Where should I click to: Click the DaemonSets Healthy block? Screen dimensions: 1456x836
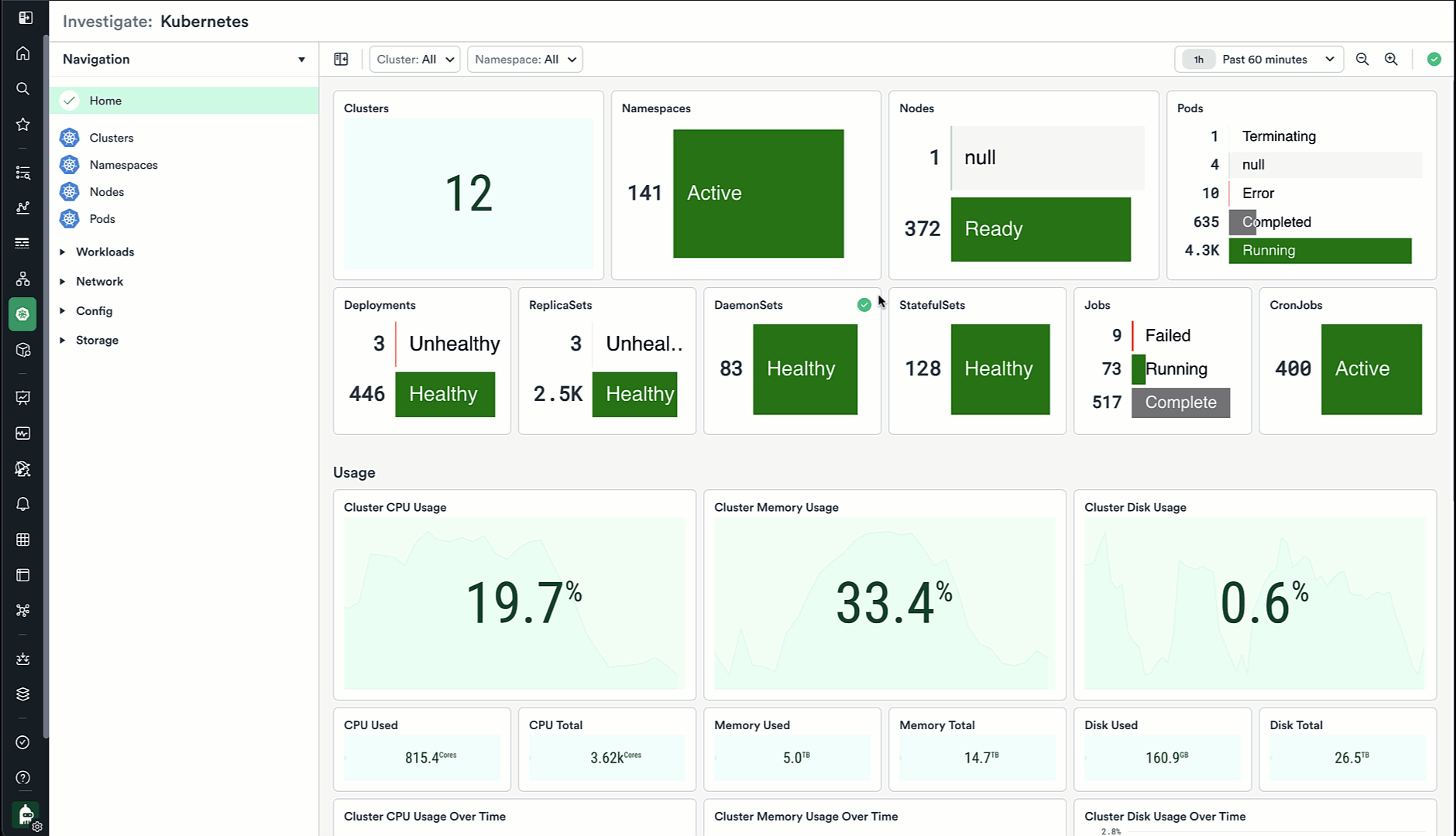pos(805,369)
